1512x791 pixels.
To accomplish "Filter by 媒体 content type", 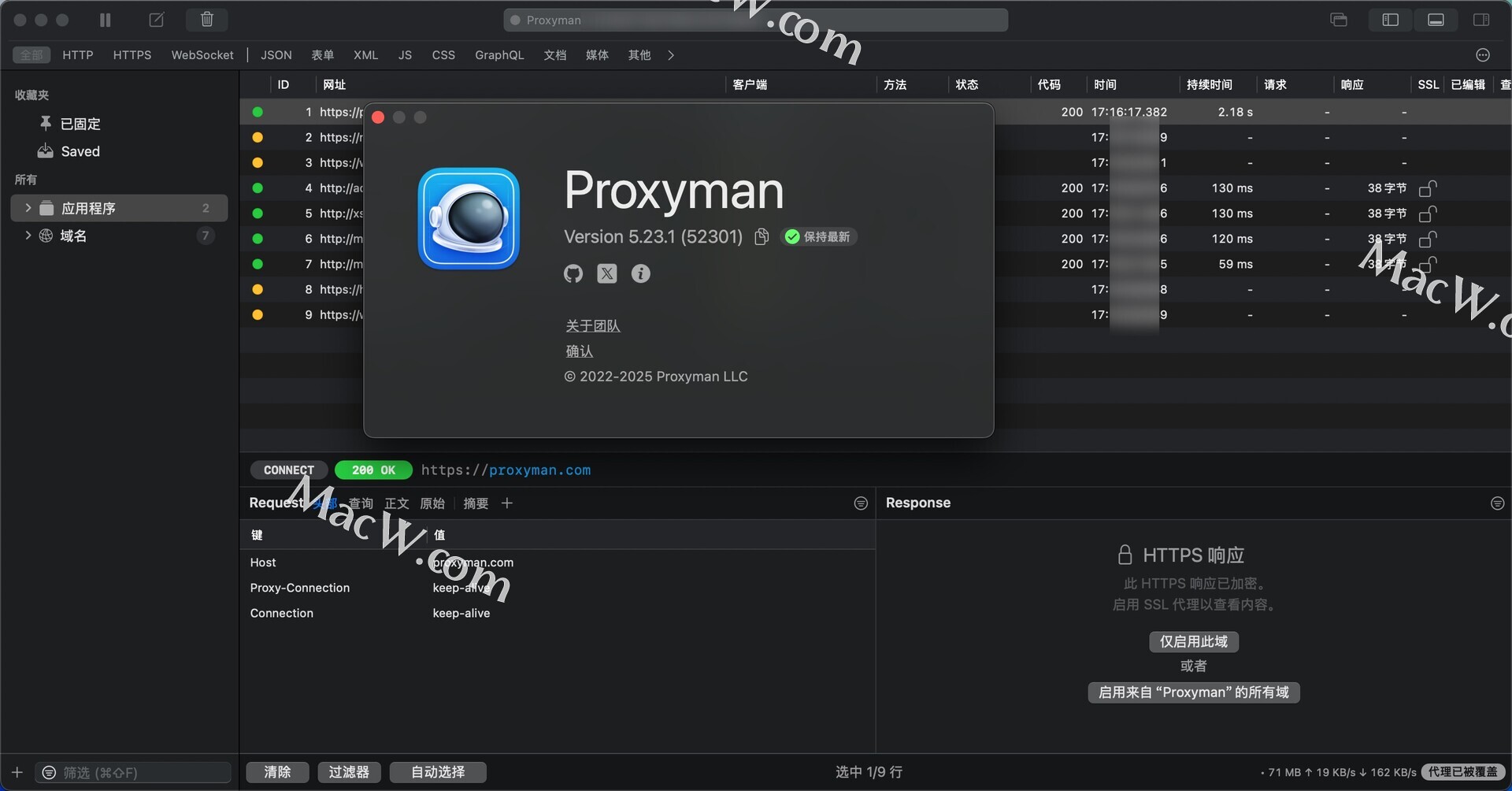I will tap(597, 54).
